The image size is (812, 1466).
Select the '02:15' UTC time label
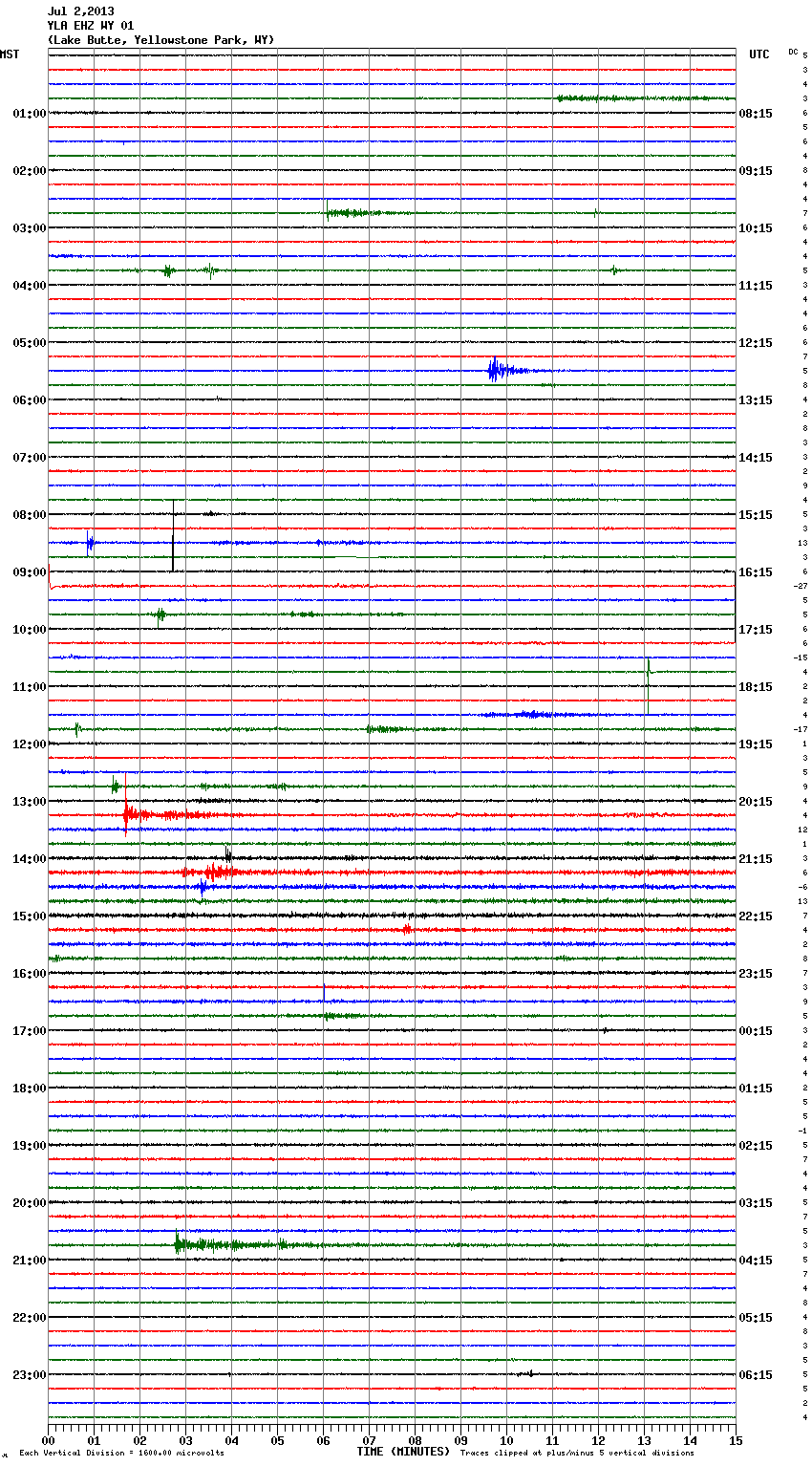click(756, 1146)
